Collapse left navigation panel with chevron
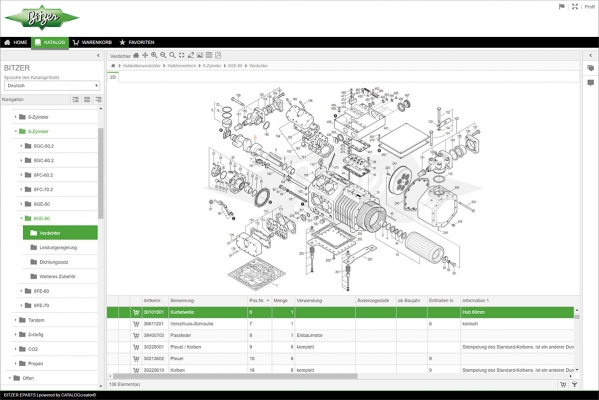 click(98, 55)
